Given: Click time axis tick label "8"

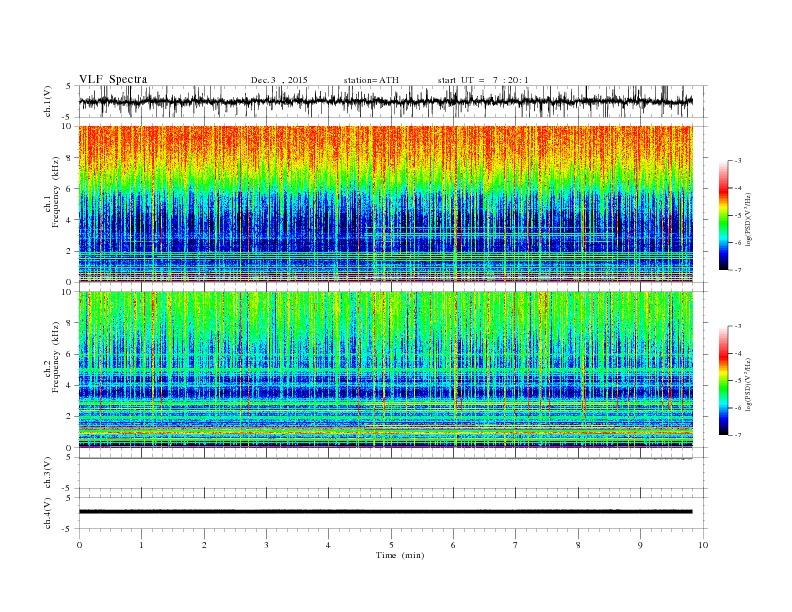Looking at the screenshot, I should (x=578, y=545).
